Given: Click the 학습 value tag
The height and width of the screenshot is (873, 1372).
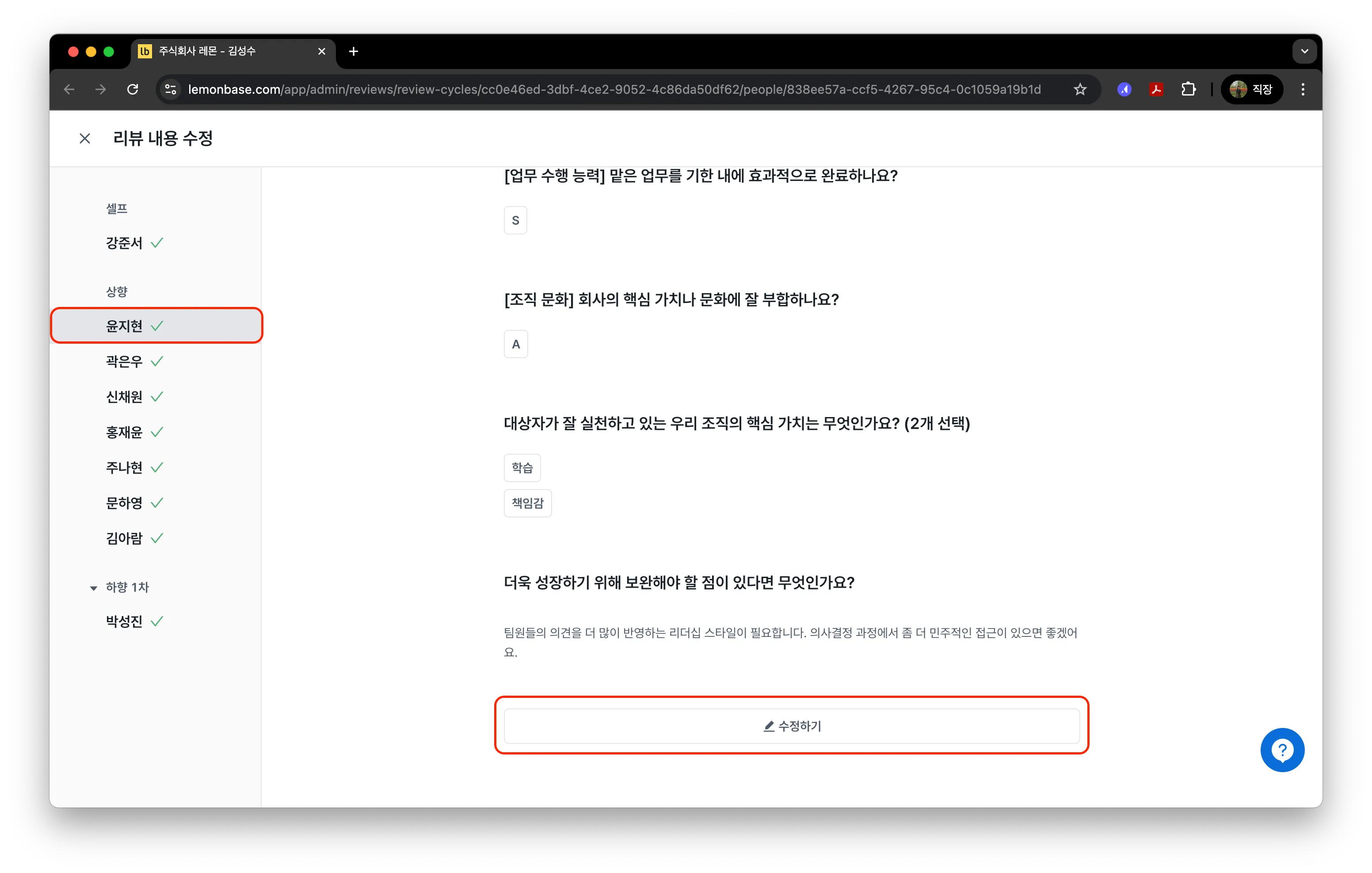Looking at the screenshot, I should 522,467.
